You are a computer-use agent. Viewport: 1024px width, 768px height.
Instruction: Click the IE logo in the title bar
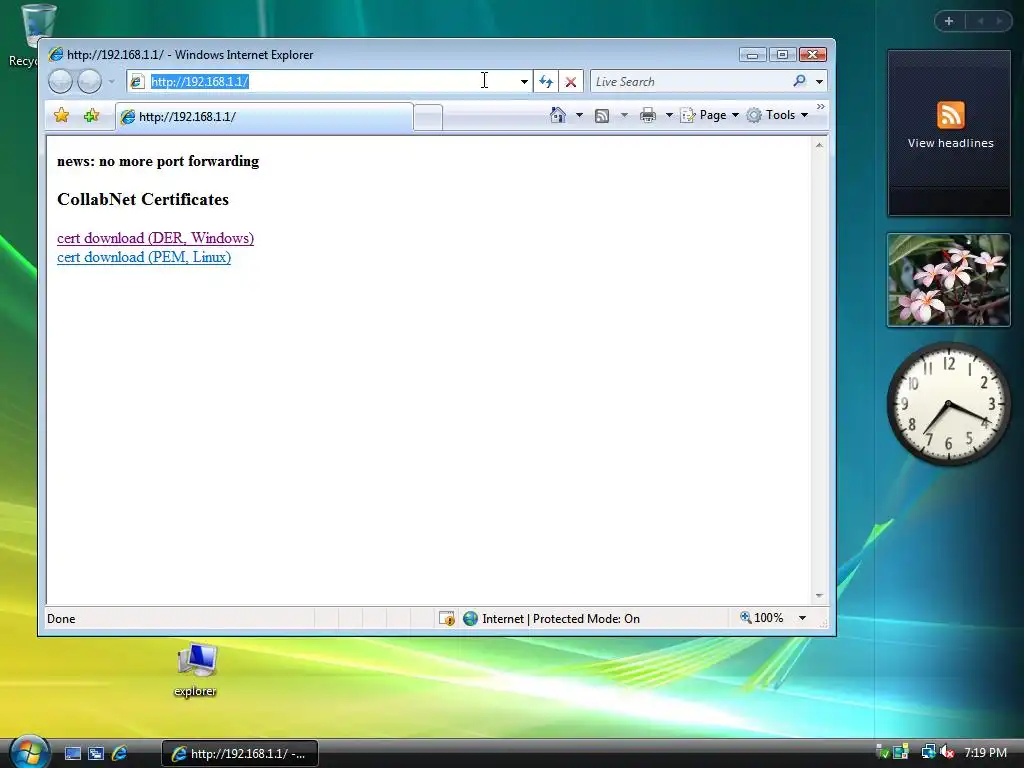(56, 54)
